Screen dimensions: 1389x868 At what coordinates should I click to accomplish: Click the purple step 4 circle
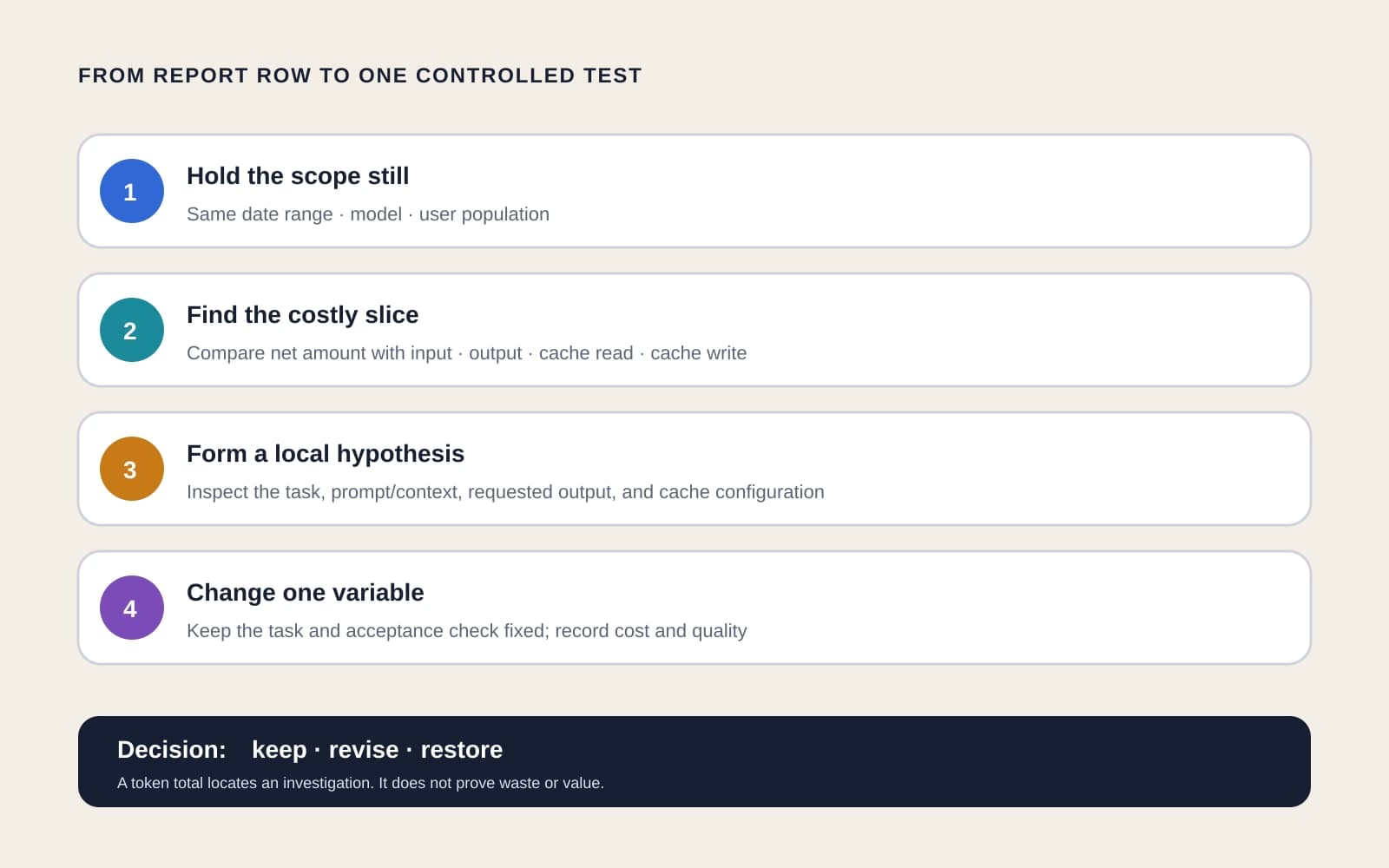(x=132, y=608)
